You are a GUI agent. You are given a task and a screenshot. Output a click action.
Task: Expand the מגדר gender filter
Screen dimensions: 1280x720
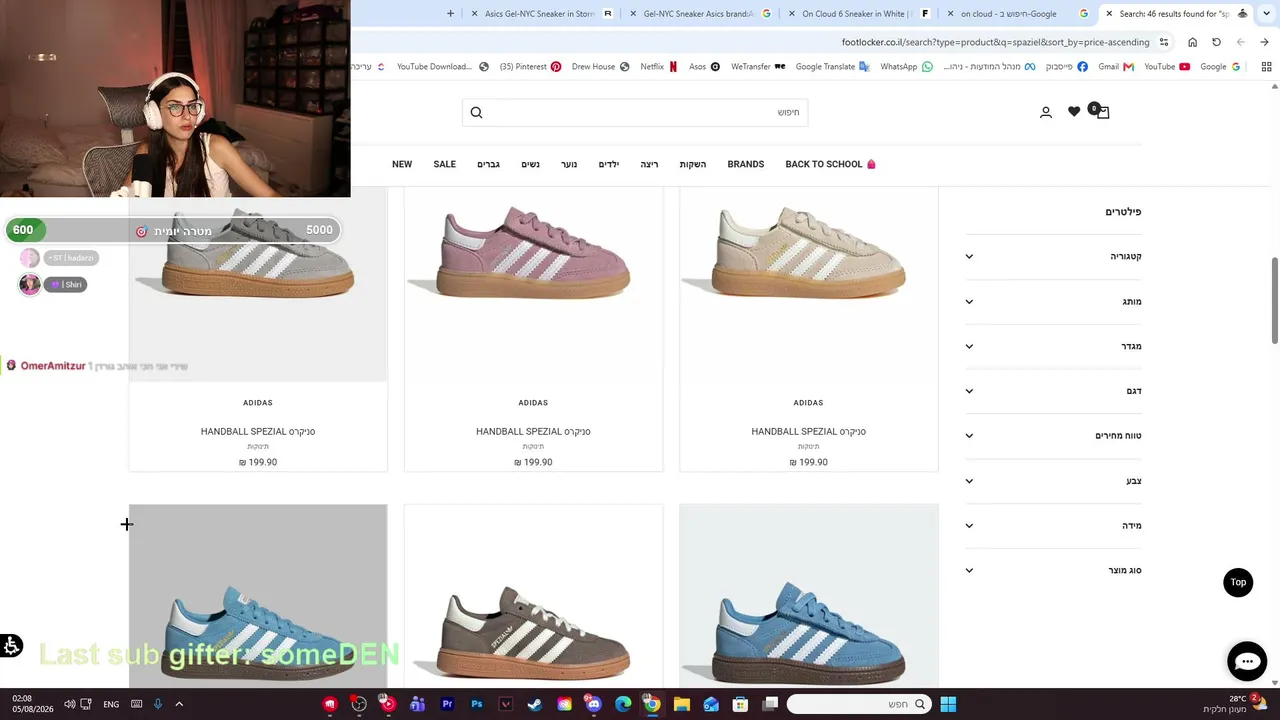tap(1053, 346)
